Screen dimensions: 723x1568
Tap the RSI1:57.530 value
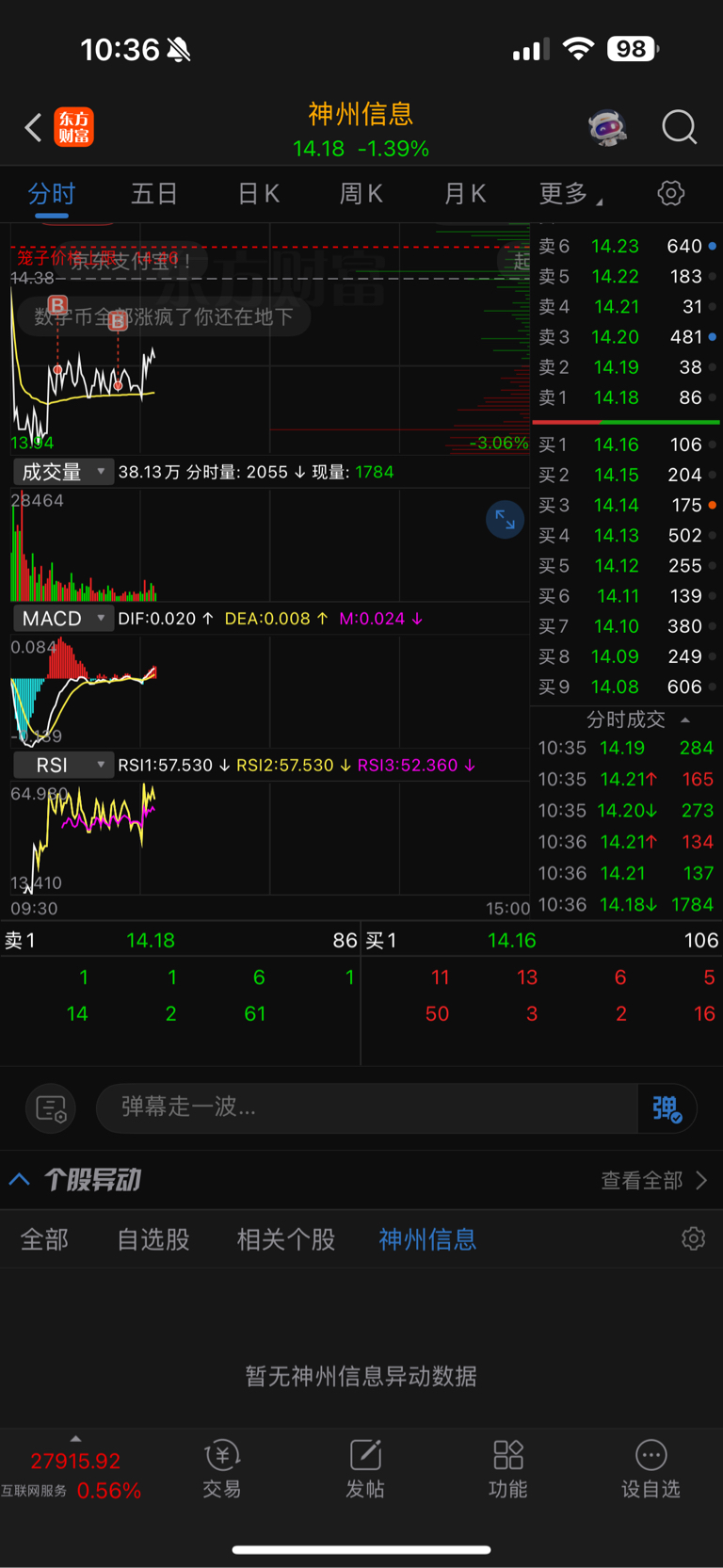pos(166,765)
